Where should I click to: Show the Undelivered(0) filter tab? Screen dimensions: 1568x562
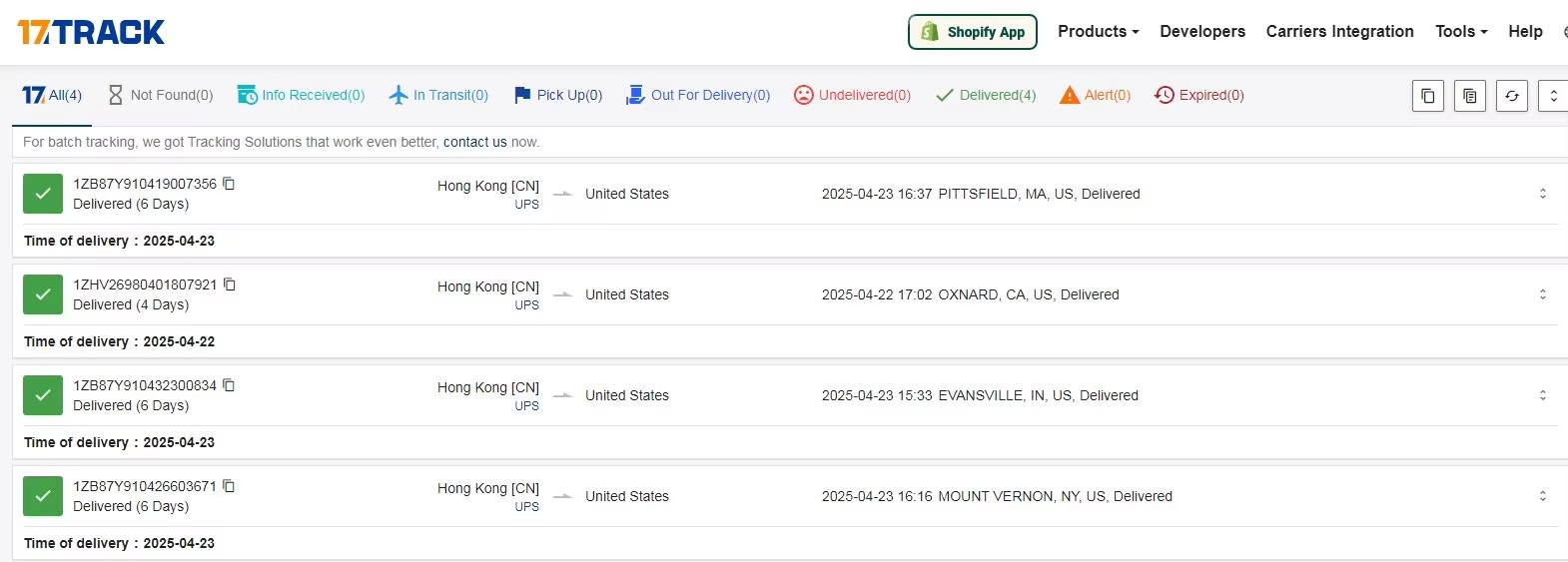852,96
